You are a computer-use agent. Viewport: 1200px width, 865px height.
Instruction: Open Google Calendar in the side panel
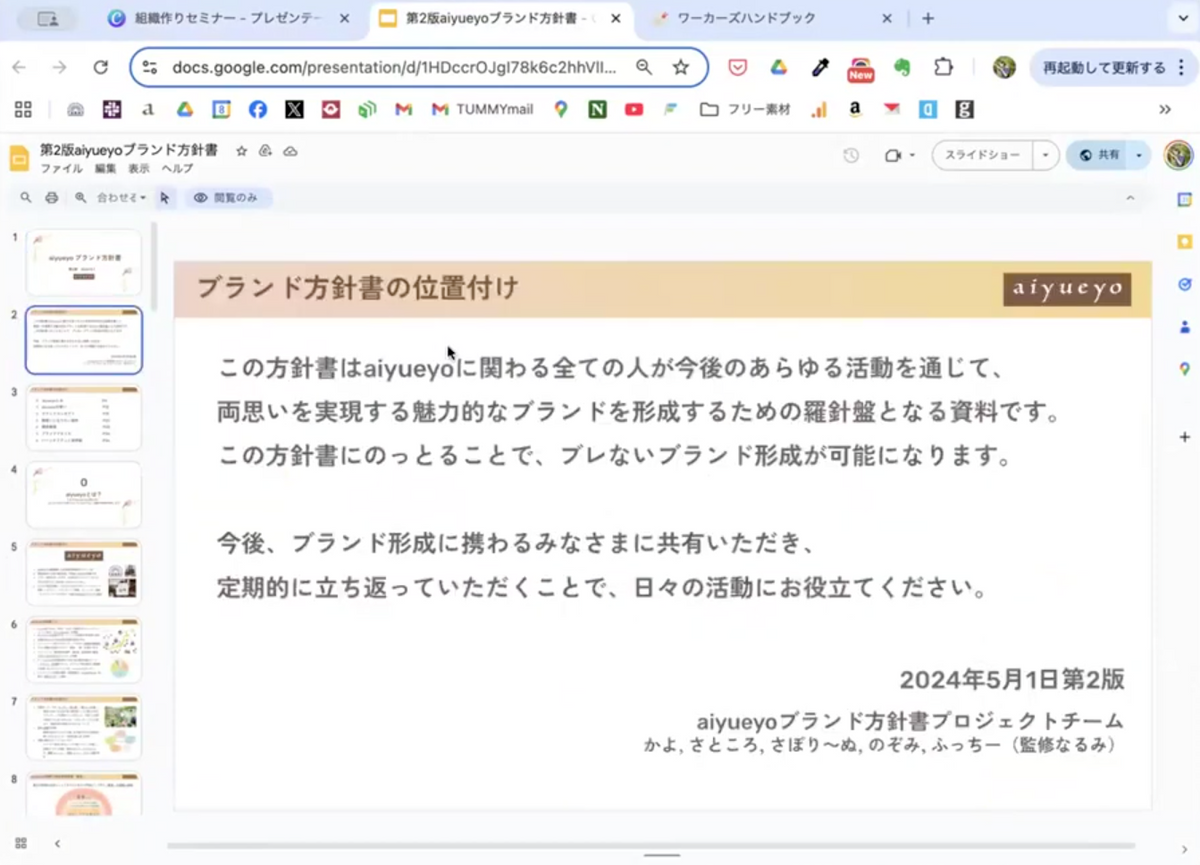(1184, 199)
